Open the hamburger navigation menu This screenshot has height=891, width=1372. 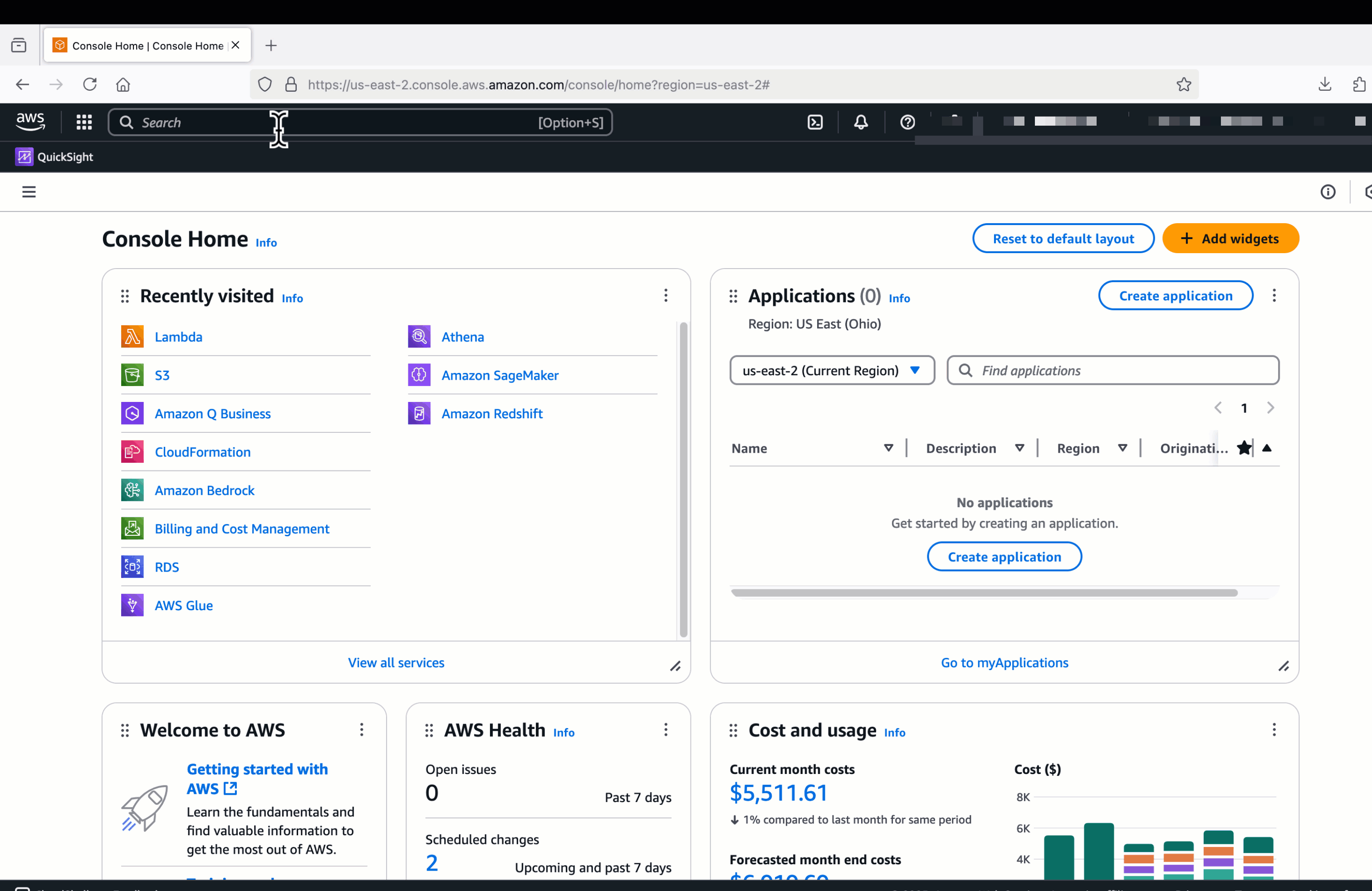coord(29,192)
